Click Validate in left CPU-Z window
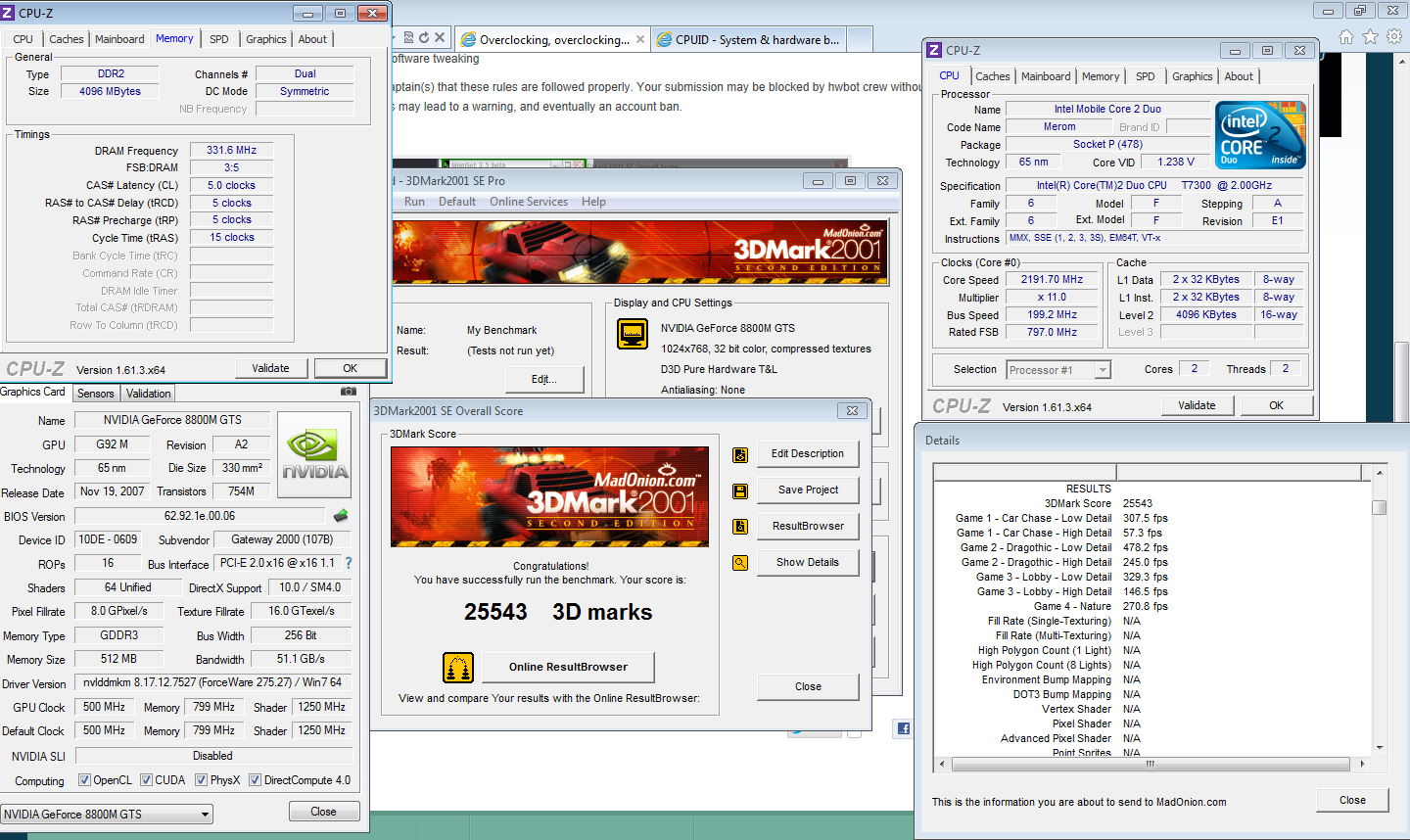This screenshot has height=840, width=1410. click(270, 368)
